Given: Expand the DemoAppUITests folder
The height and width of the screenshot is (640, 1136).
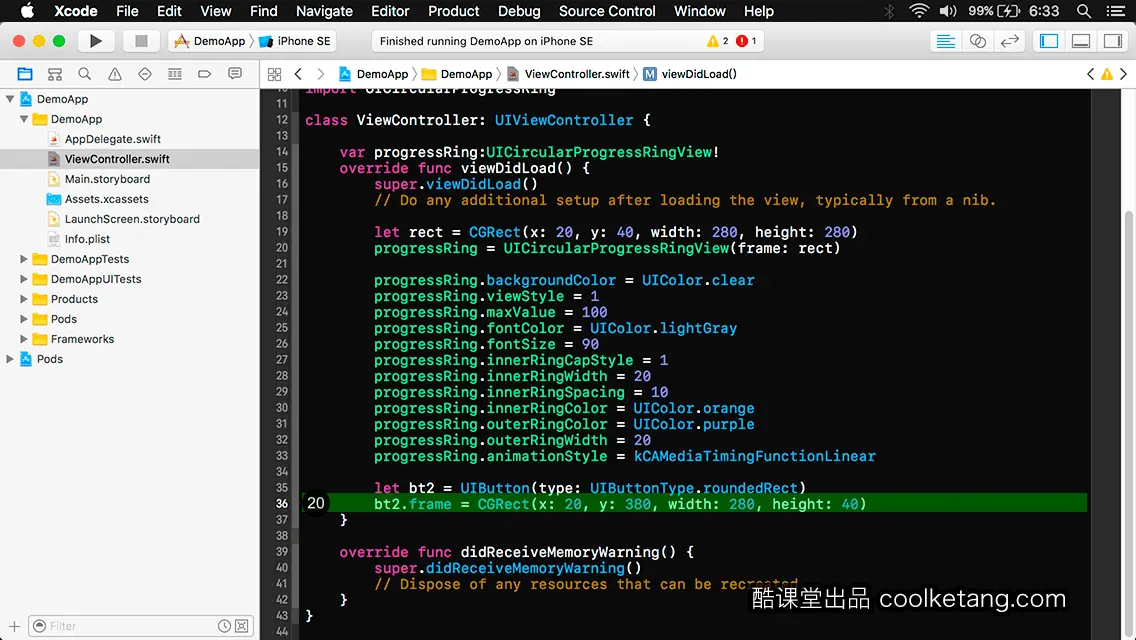Looking at the screenshot, I should point(24,279).
